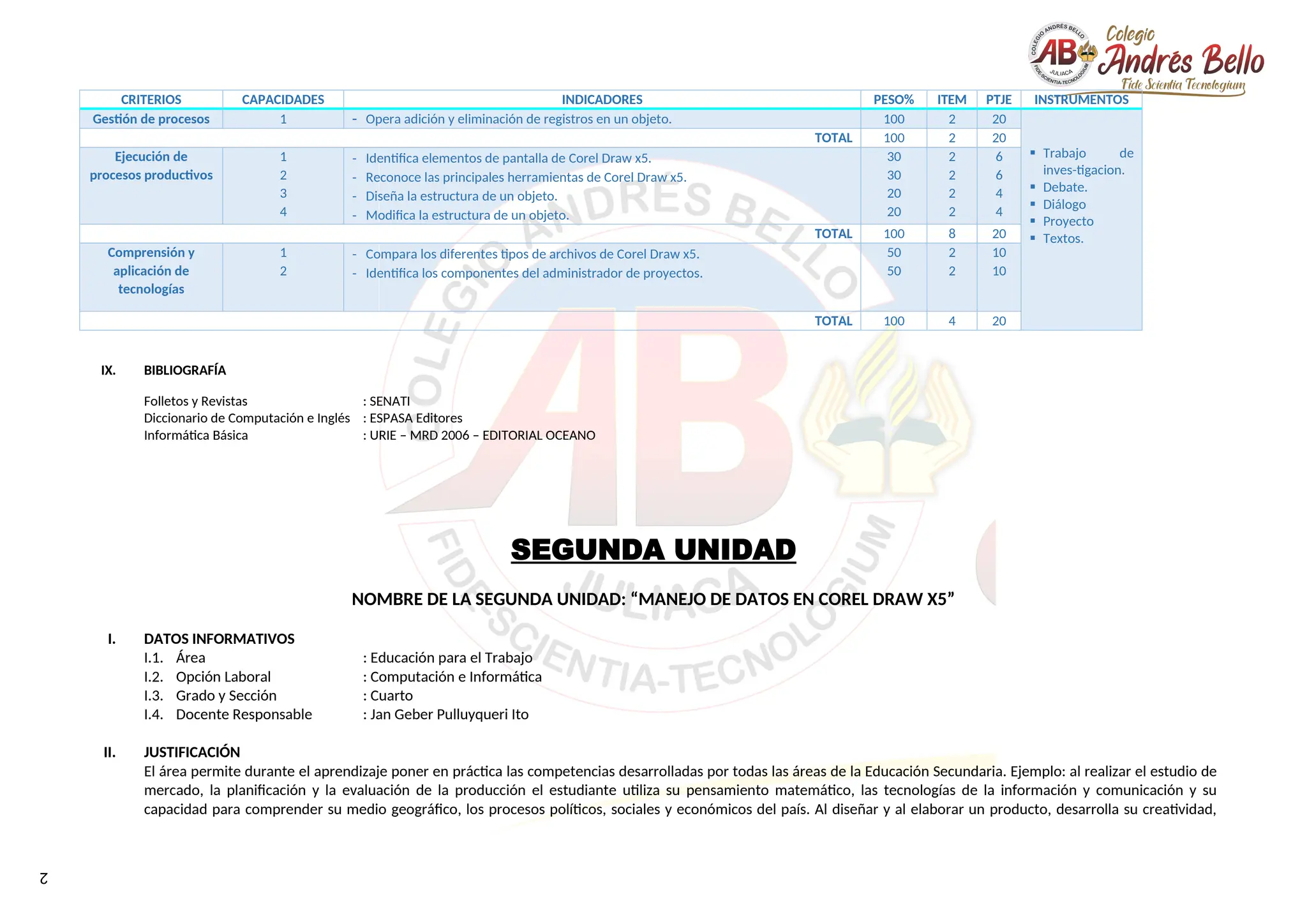The height and width of the screenshot is (924, 1307).
Task: Click 'URIE – MRD 2006 – EDITORIAL OCEANO'
Action: (482, 435)
